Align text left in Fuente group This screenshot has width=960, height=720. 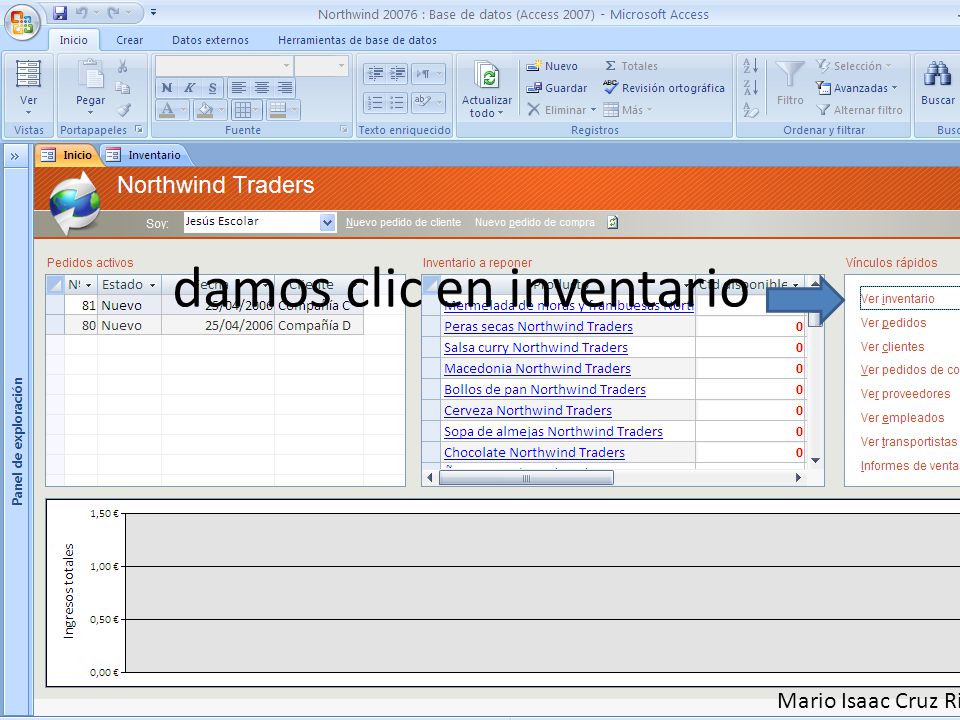(x=239, y=88)
